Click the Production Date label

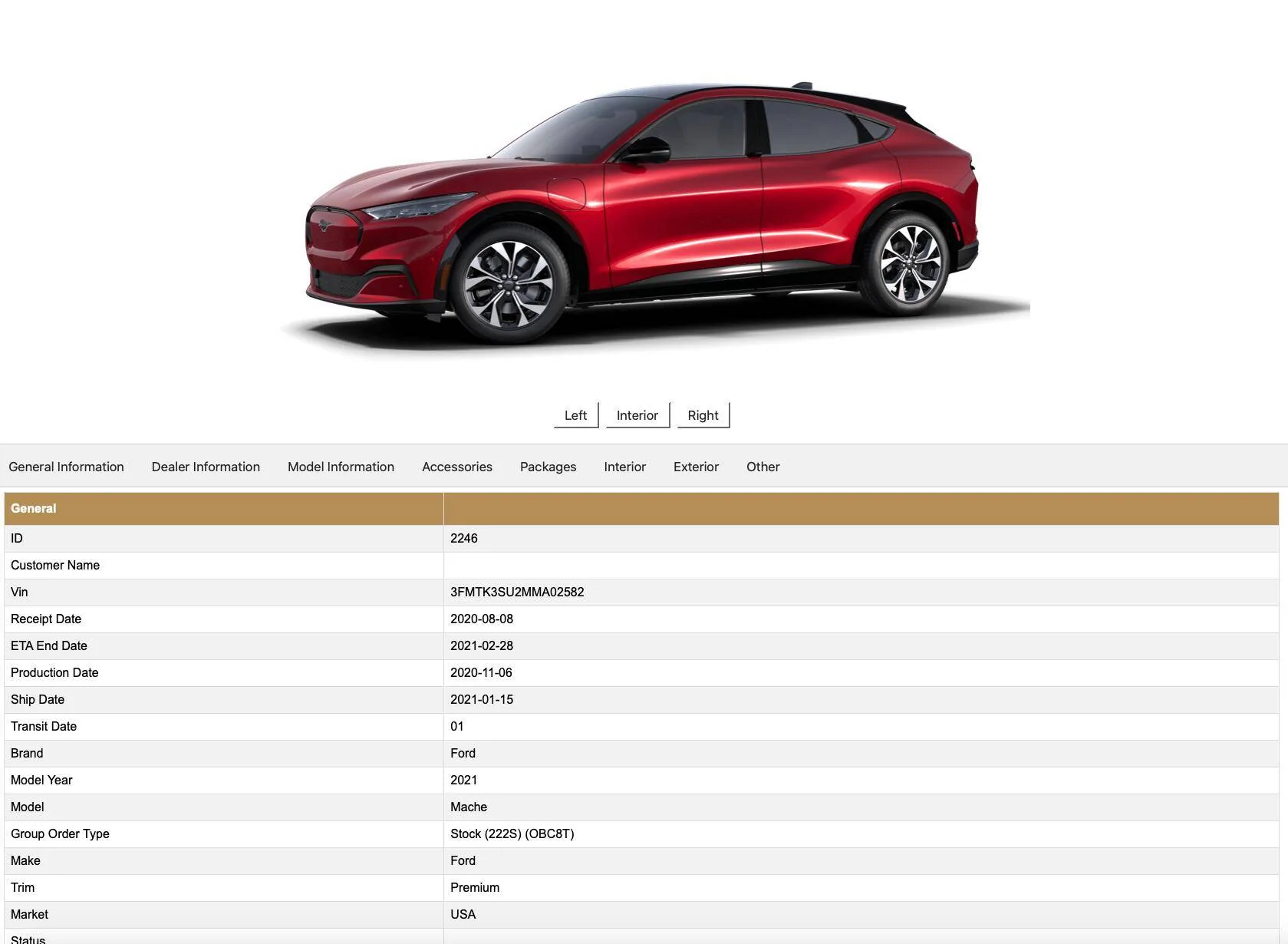54,672
